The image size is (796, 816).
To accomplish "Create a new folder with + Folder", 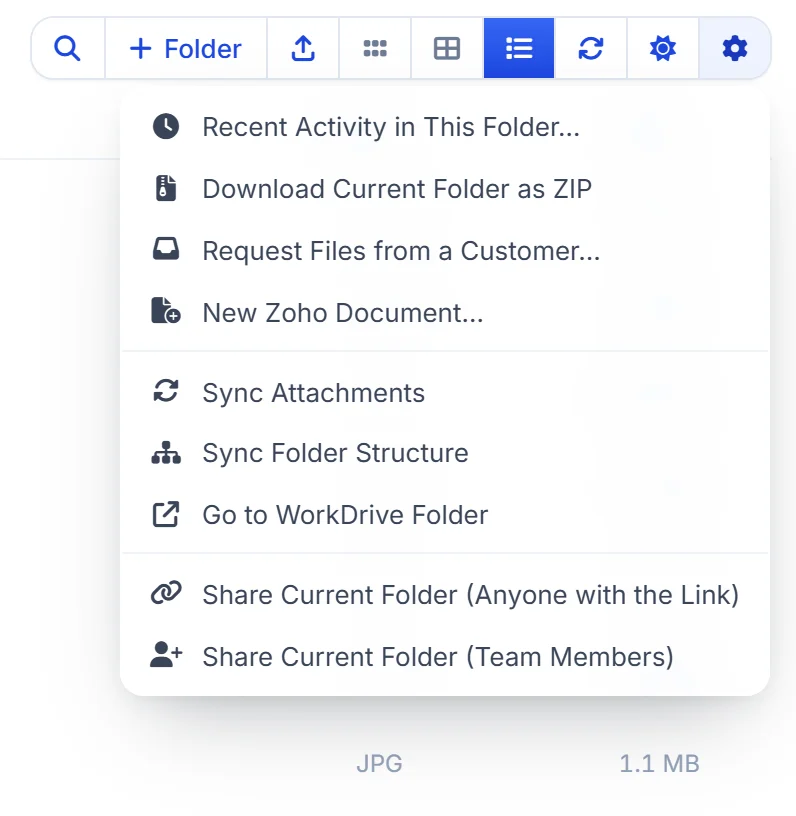I will [x=186, y=48].
